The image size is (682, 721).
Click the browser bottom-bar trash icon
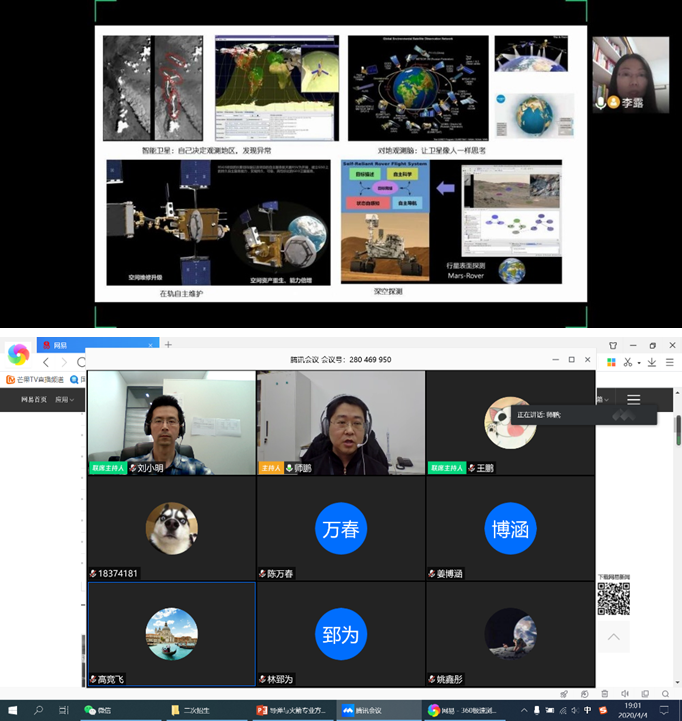[604, 693]
